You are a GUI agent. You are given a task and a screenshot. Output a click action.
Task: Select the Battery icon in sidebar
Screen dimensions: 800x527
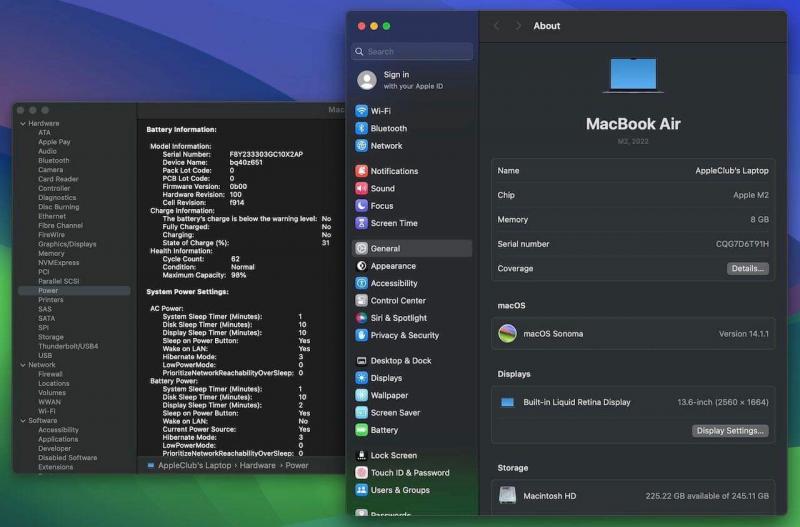point(361,430)
